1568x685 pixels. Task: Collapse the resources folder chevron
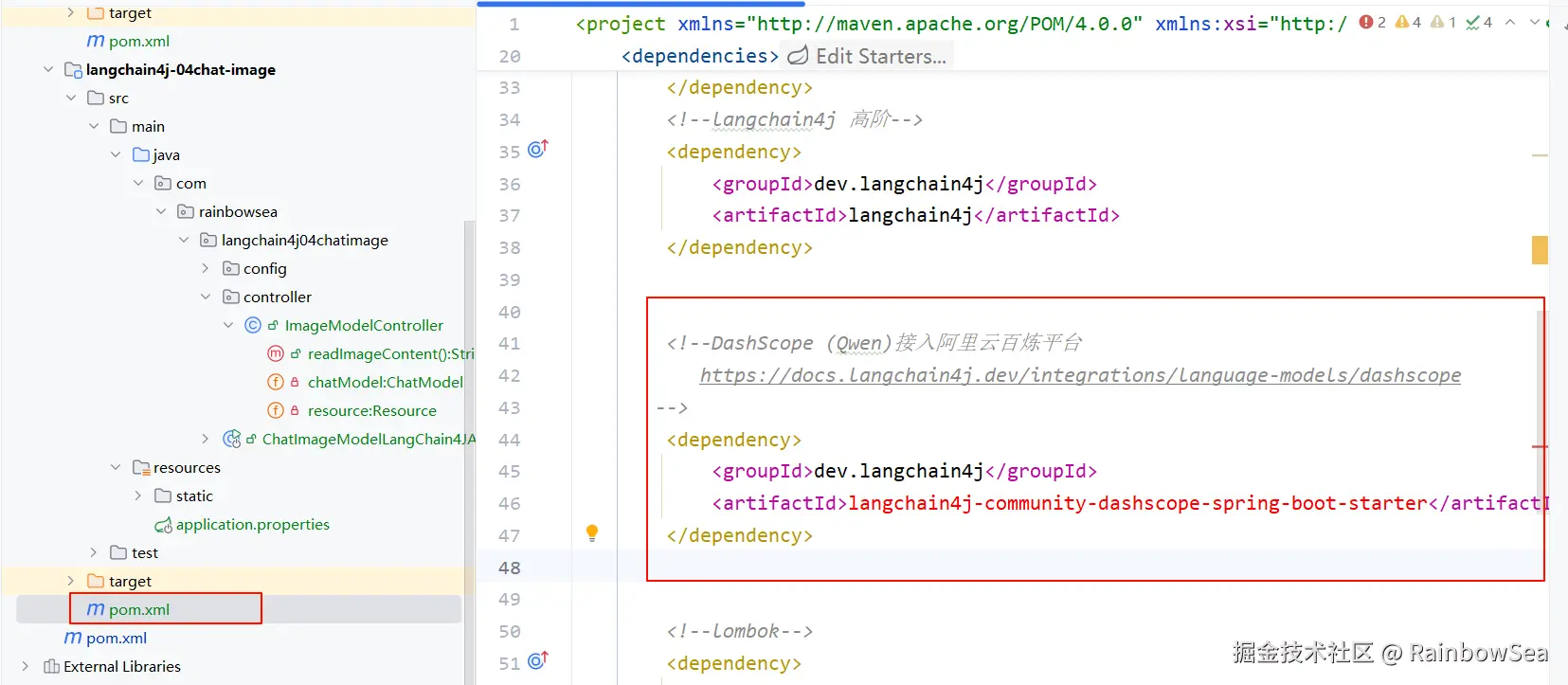(116, 467)
